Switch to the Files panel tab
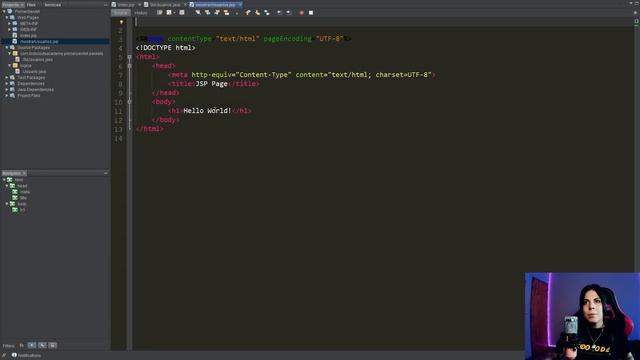The width and height of the screenshot is (640, 360). (31, 4)
